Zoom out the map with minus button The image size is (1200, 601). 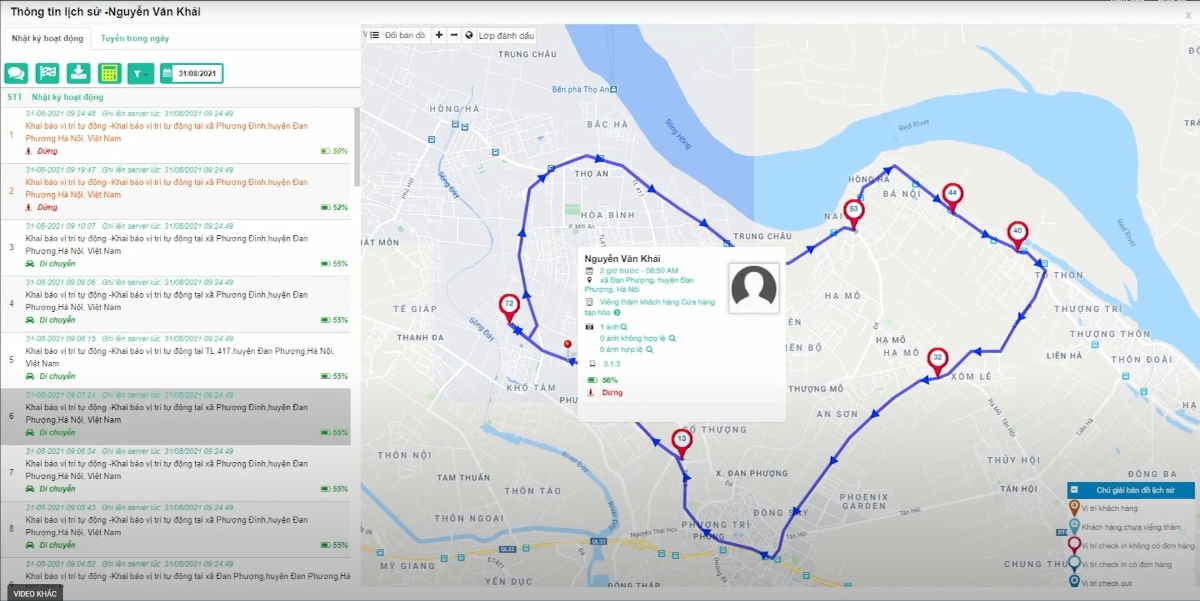coord(454,35)
